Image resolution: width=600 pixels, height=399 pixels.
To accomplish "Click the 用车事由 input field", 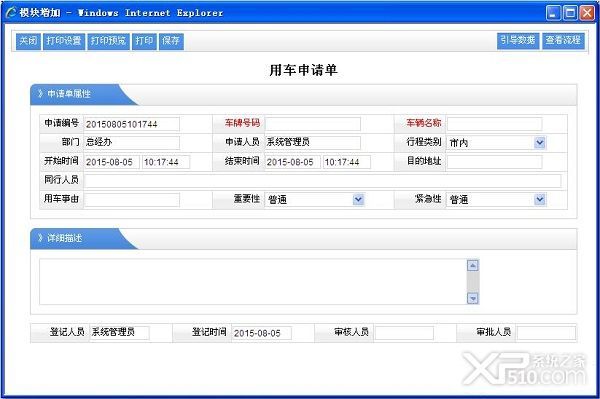I will coord(132,200).
